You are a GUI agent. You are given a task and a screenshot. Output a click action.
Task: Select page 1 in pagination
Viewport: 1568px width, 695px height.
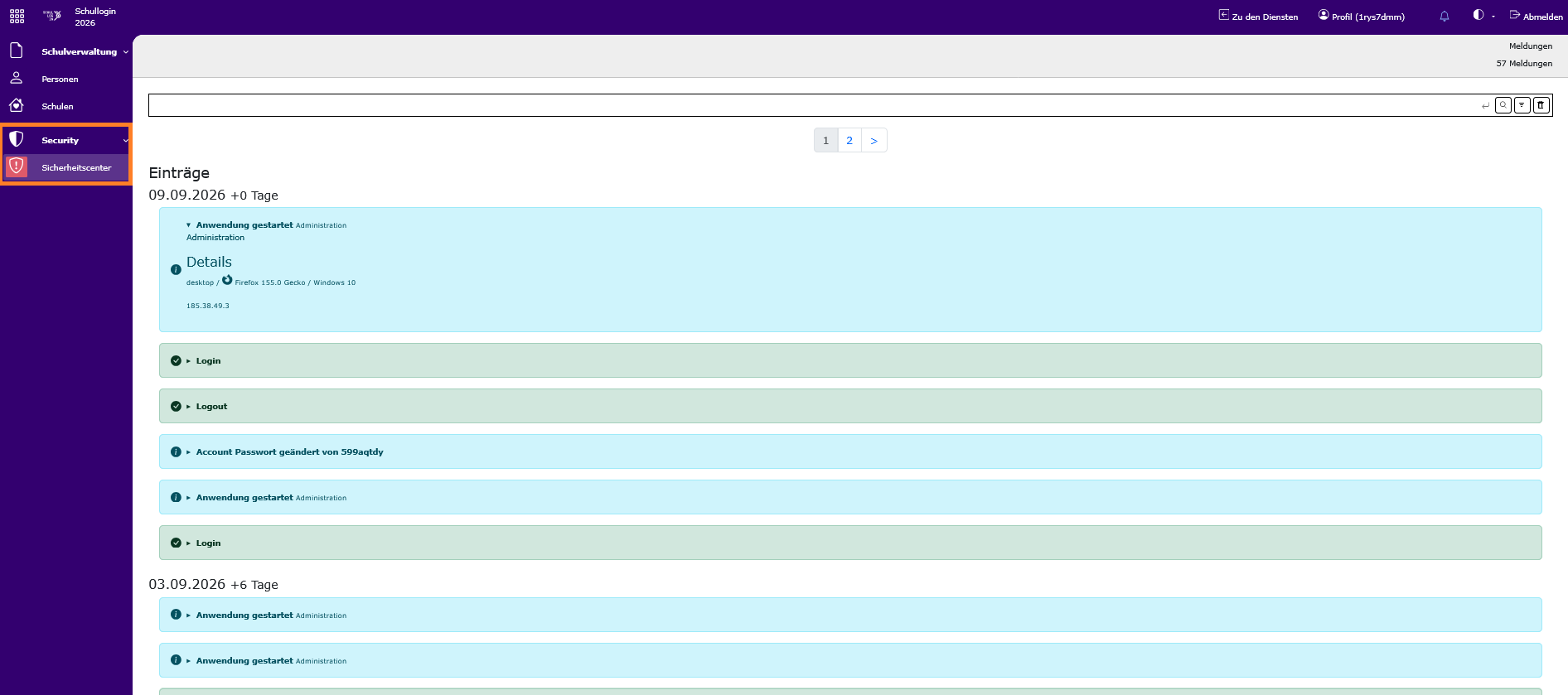coord(825,140)
